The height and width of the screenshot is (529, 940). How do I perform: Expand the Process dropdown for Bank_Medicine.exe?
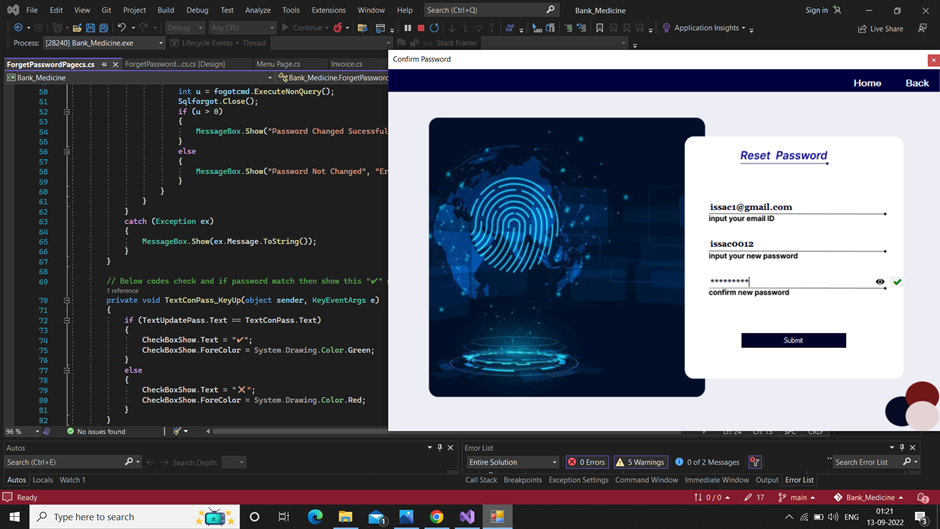[160, 44]
